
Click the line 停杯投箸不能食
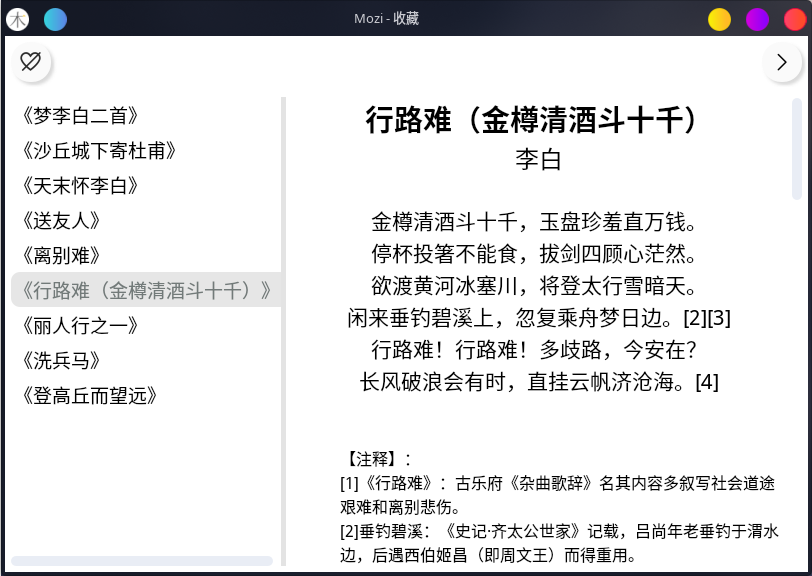tap(533, 254)
